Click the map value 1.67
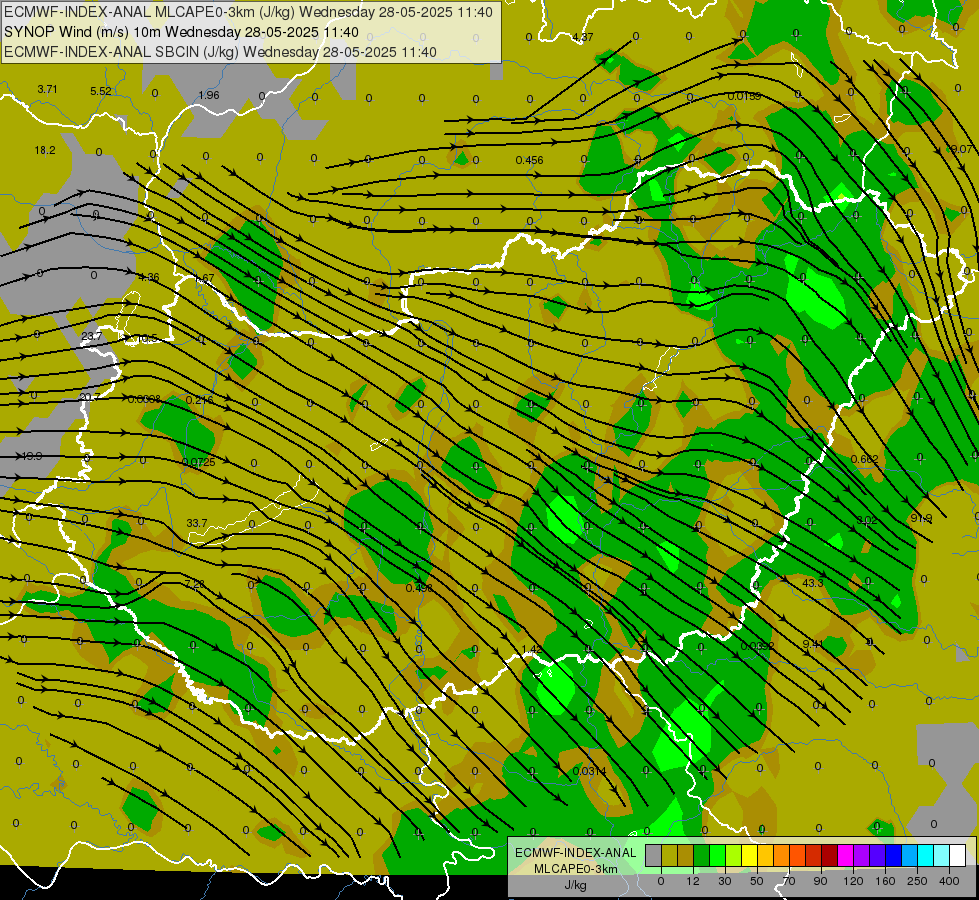The image size is (979, 900). 204,278
